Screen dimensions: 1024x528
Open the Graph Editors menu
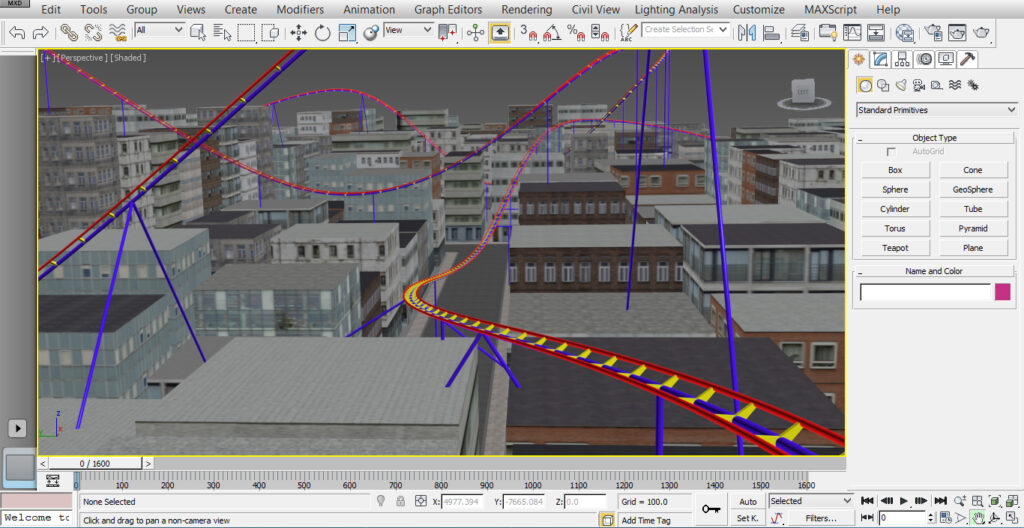tap(448, 10)
